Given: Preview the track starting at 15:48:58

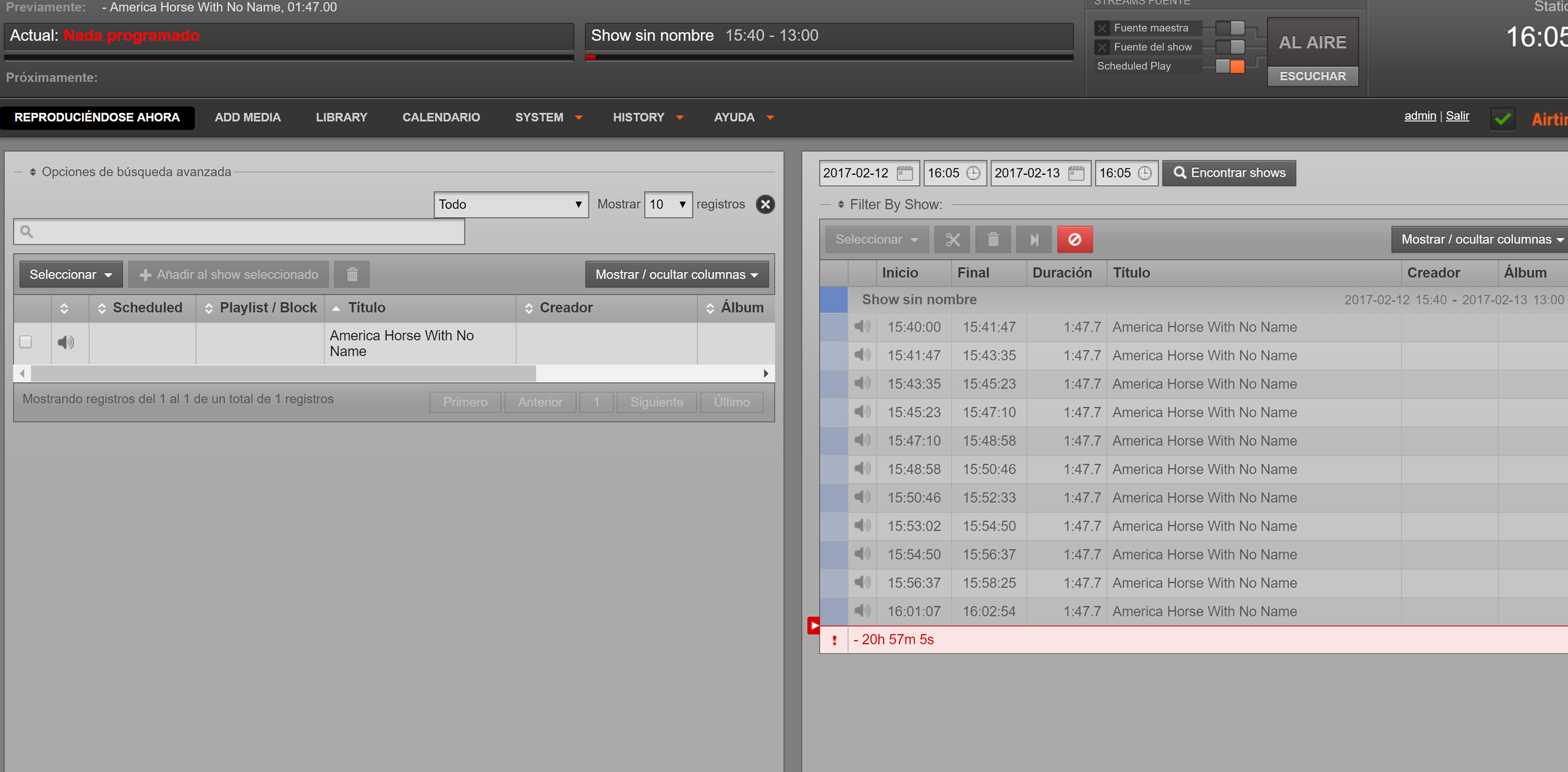Looking at the screenshot, I should click(862, 468).
